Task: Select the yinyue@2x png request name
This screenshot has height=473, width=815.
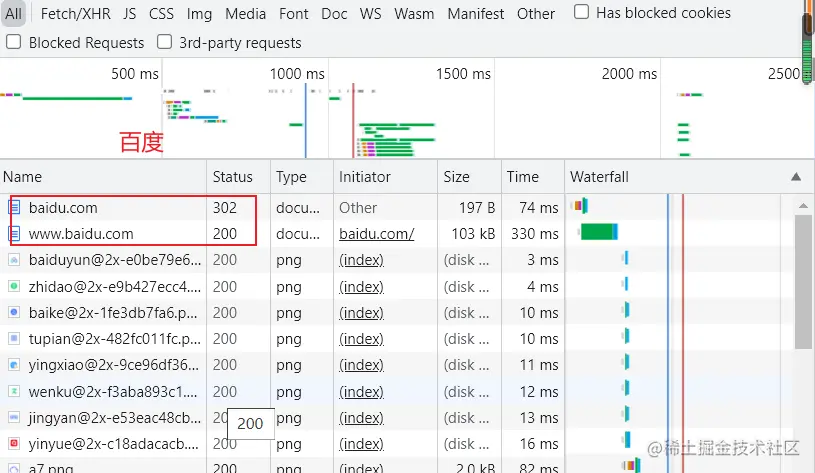Action: [114, 444]
